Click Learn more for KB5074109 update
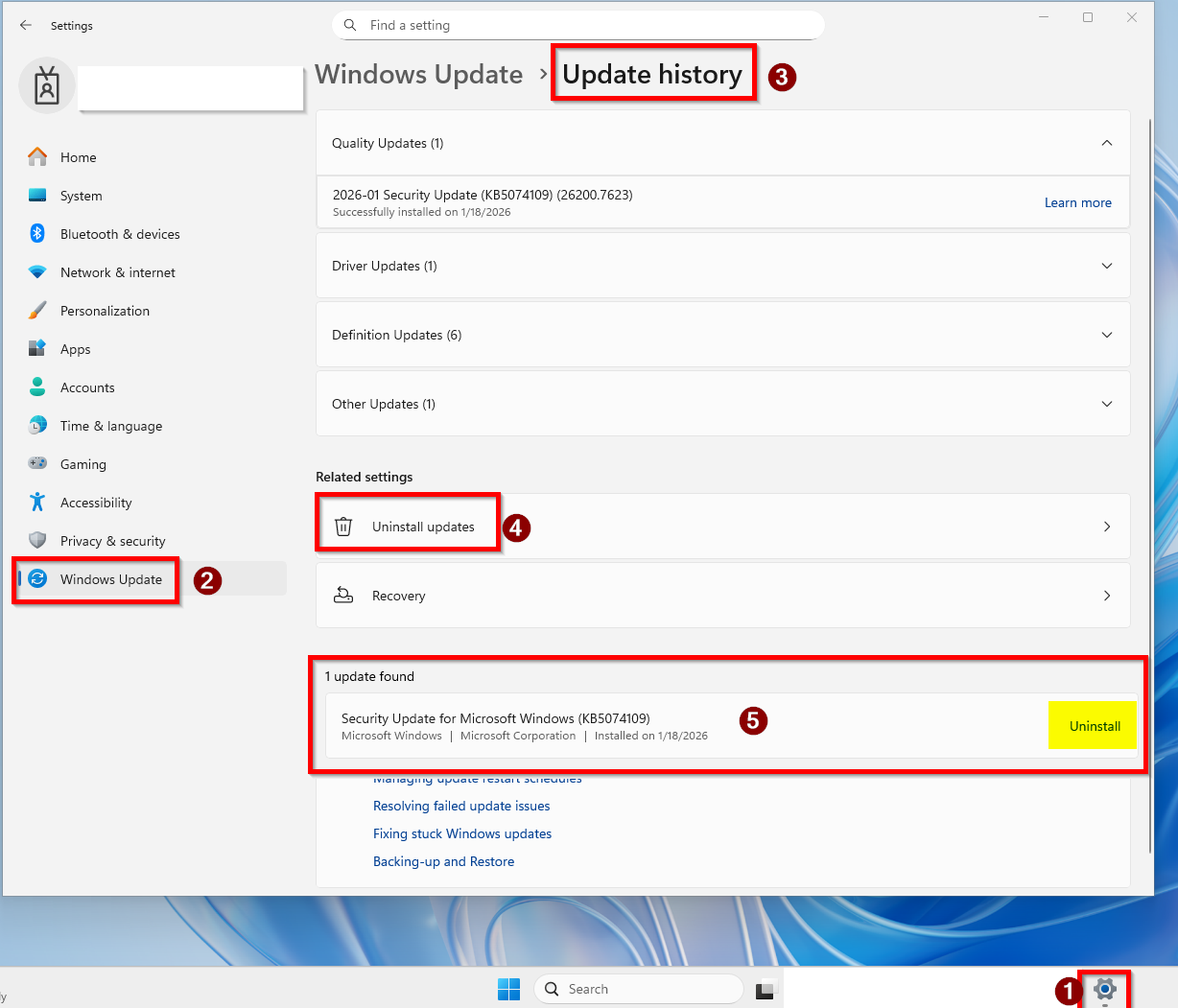This screenshot has height=1008, width=1178. (1078, 202)
